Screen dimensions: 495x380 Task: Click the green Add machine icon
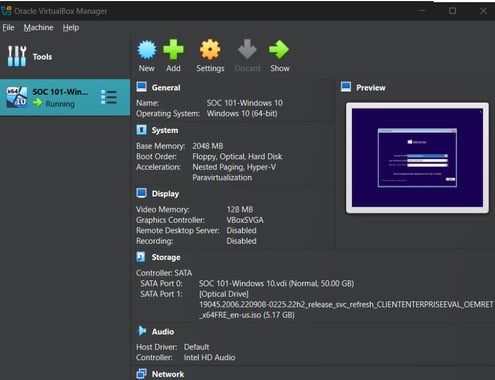pos(173,50)
